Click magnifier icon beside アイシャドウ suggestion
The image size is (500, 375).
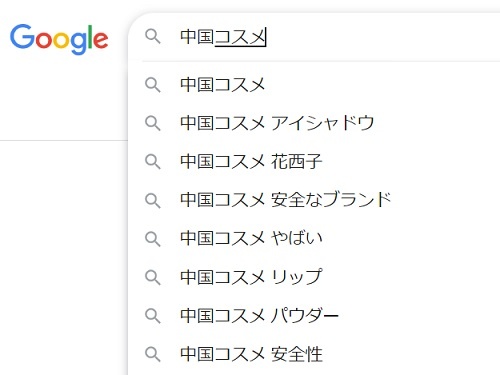(153, 123)
